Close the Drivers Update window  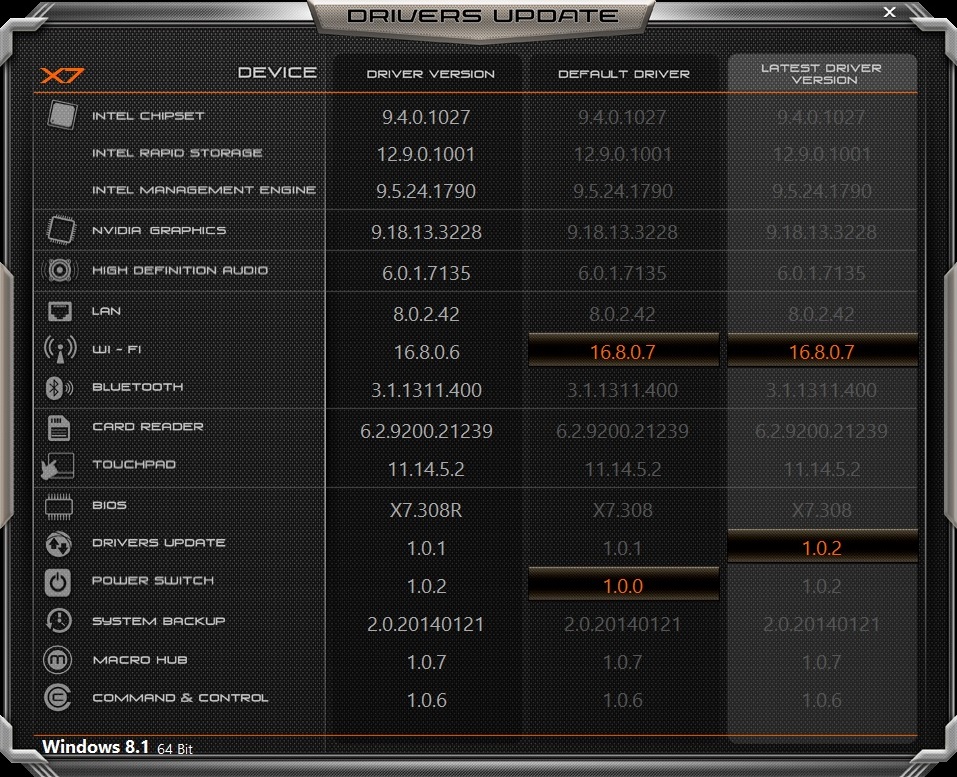click(890, 12)
